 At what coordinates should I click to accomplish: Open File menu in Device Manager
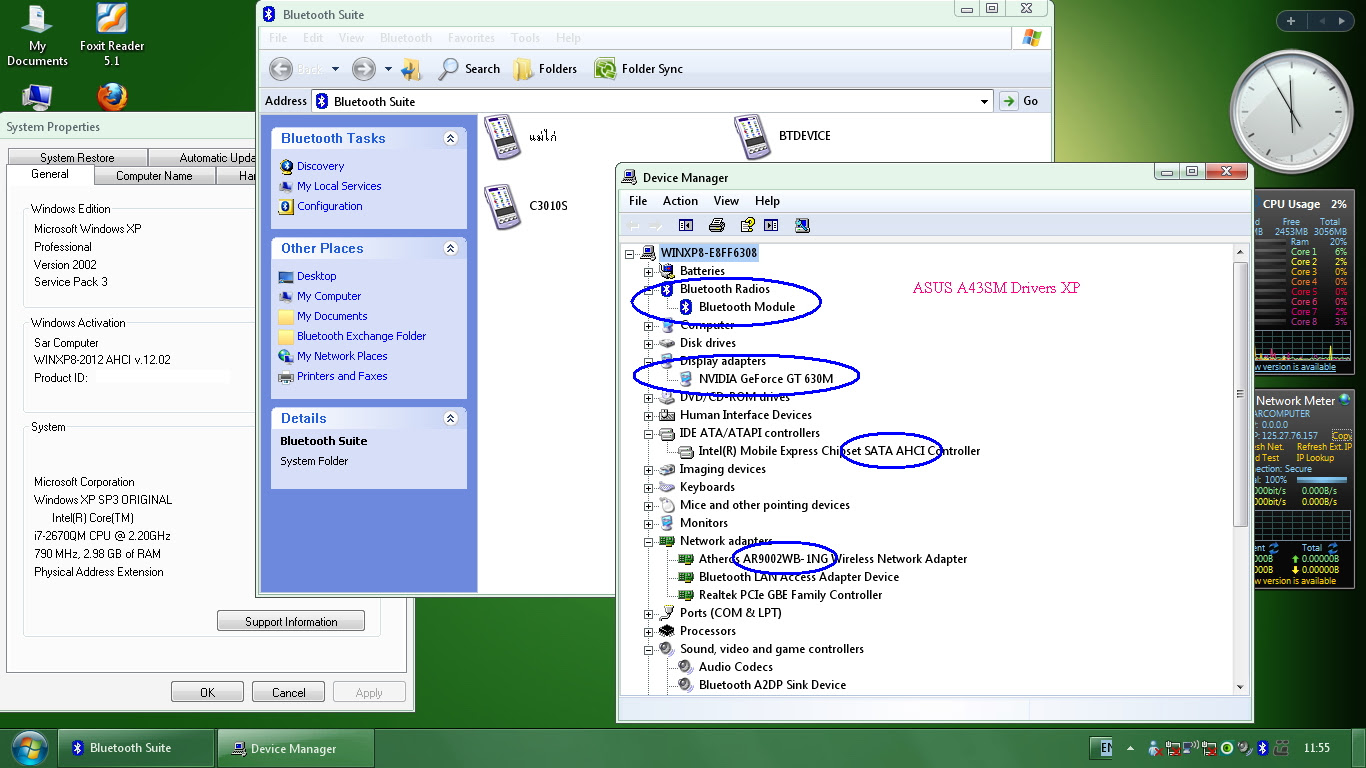pyautogui.click(x=638, y=201)
